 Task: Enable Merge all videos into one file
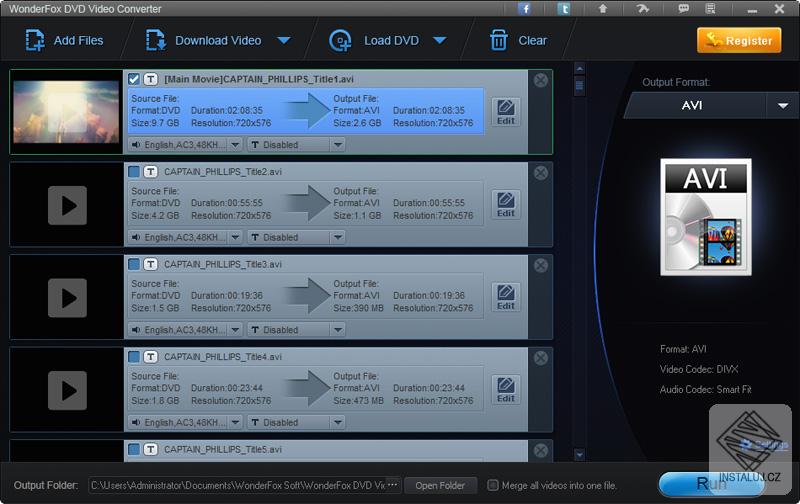pos(492,485)
